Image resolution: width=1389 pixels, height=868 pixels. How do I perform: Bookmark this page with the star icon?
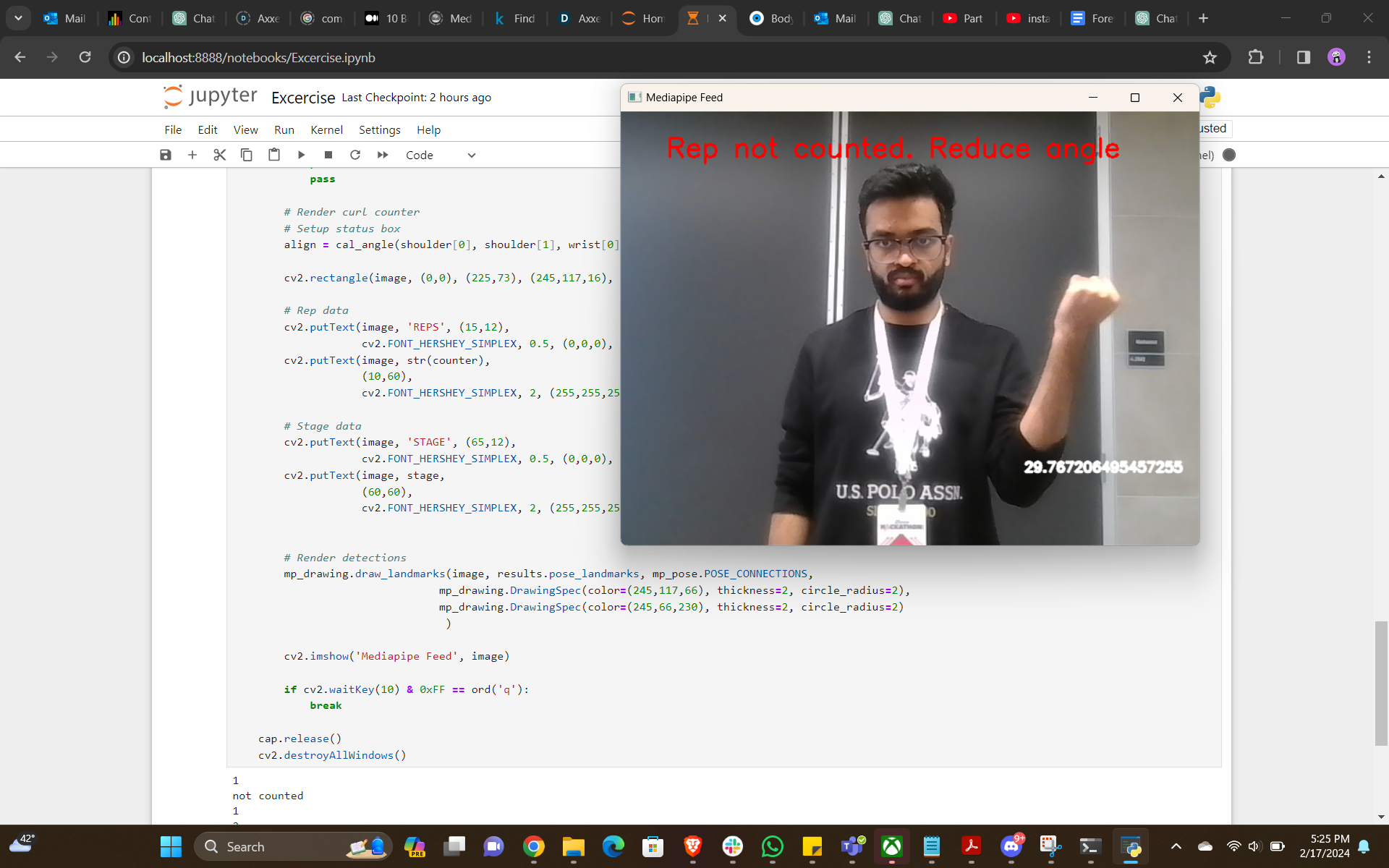[x=1210, y=57]
